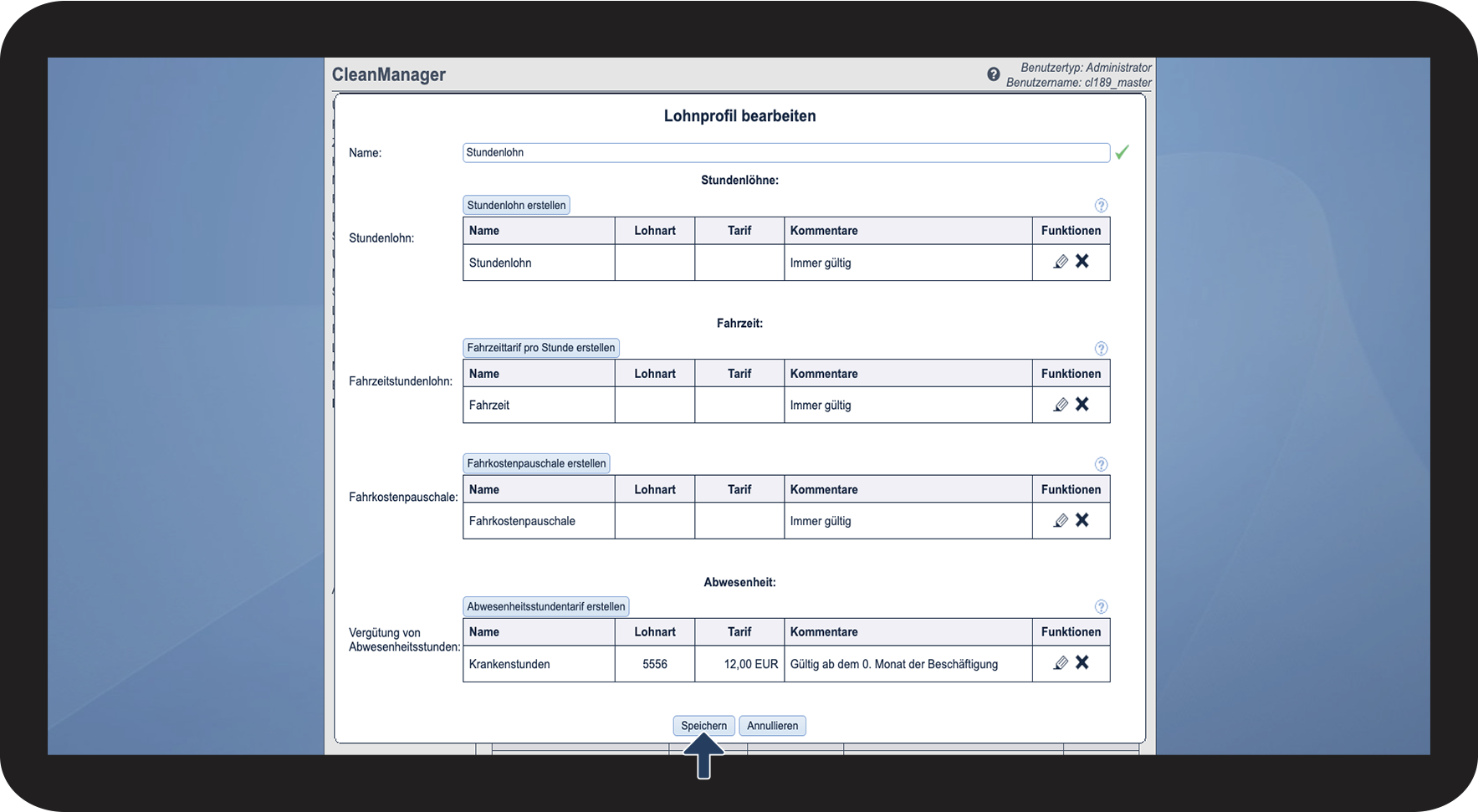Delete the Stundenlohn row entry

coord(1082,262)
